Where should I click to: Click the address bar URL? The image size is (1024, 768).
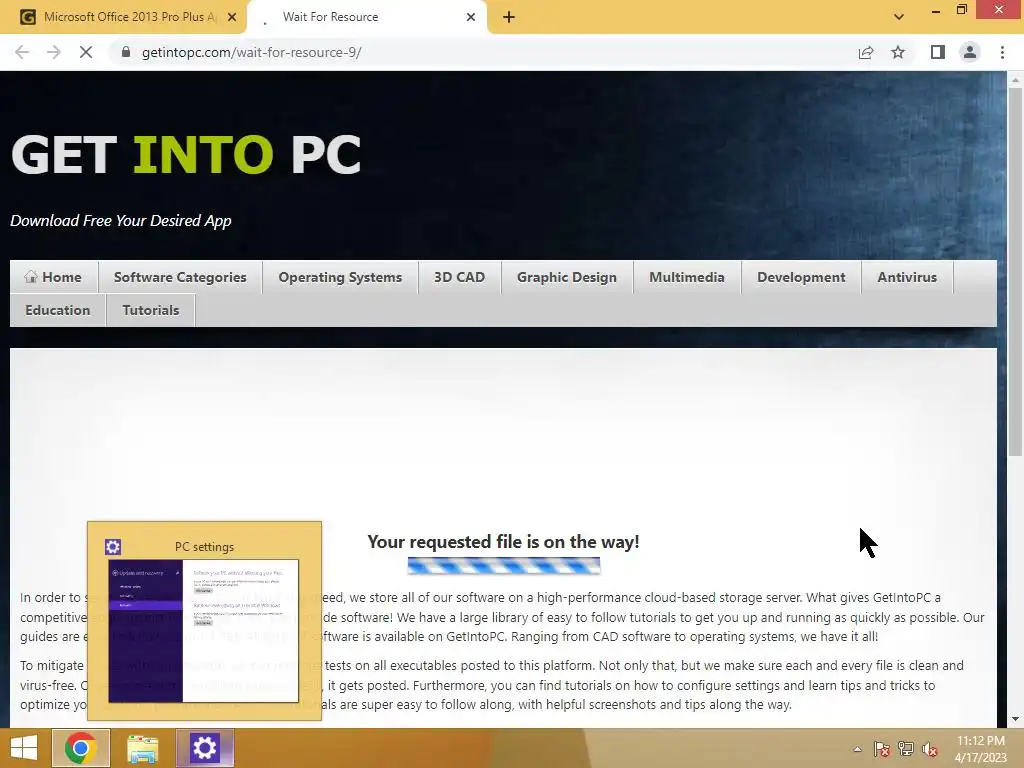click(x=251, y=52)
